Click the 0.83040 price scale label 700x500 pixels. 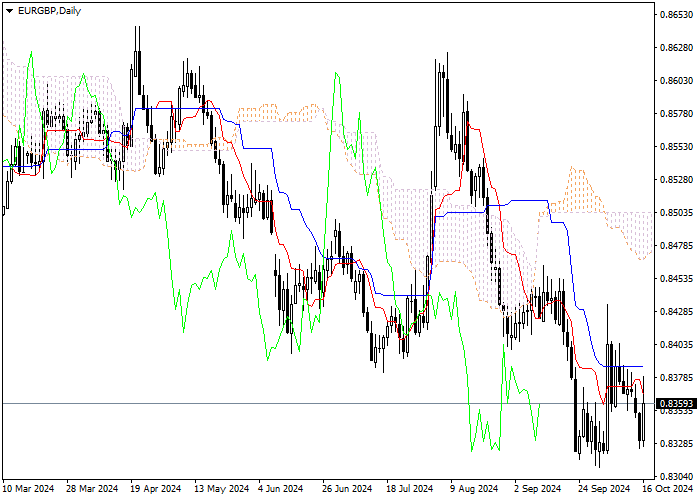pos(677,477)
